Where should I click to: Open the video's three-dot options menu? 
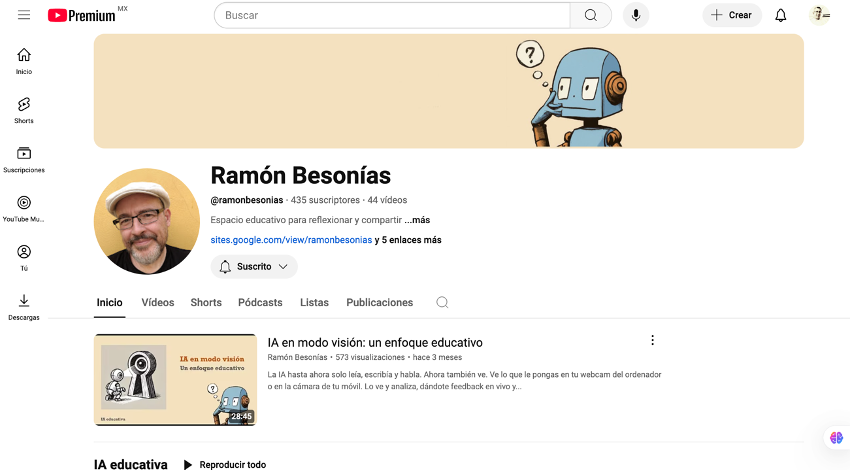pos(652,340)
